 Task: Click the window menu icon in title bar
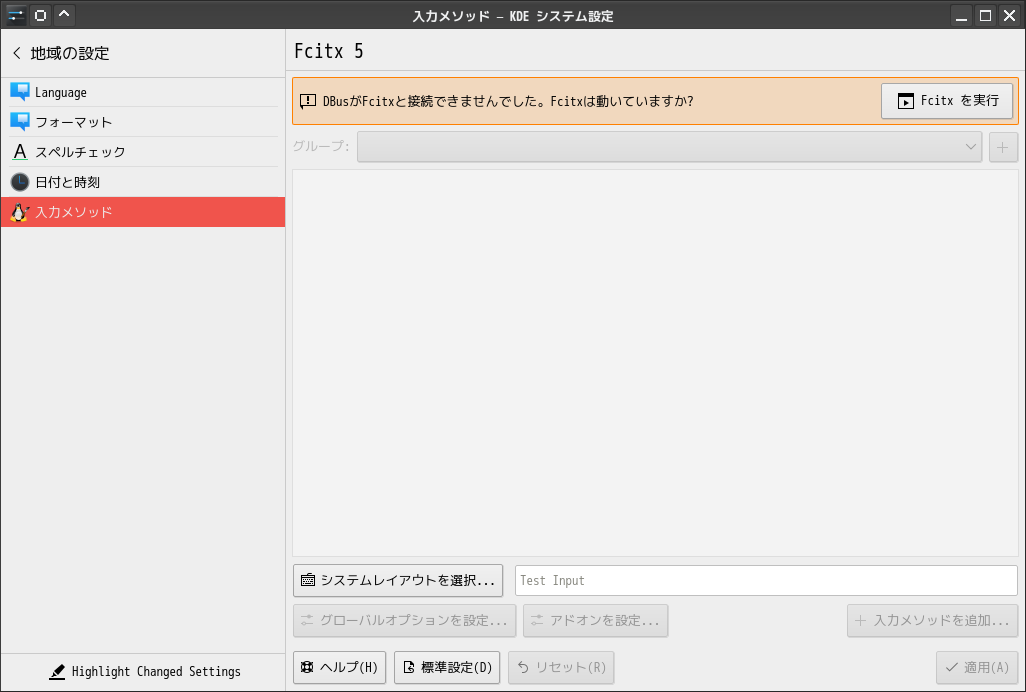16,15
